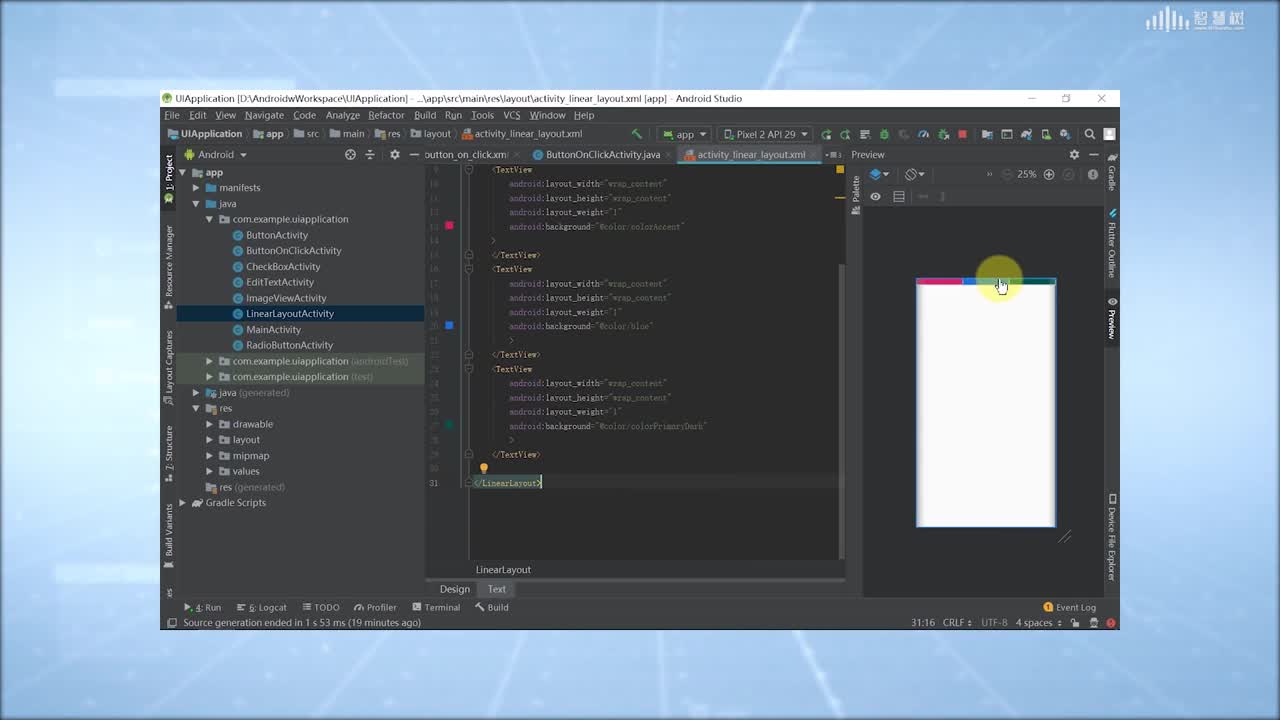Open Search Everywhere magnifier icon
This screenshot has width=1280, height=720.
pyautogui.click(x=1090, y=134)
